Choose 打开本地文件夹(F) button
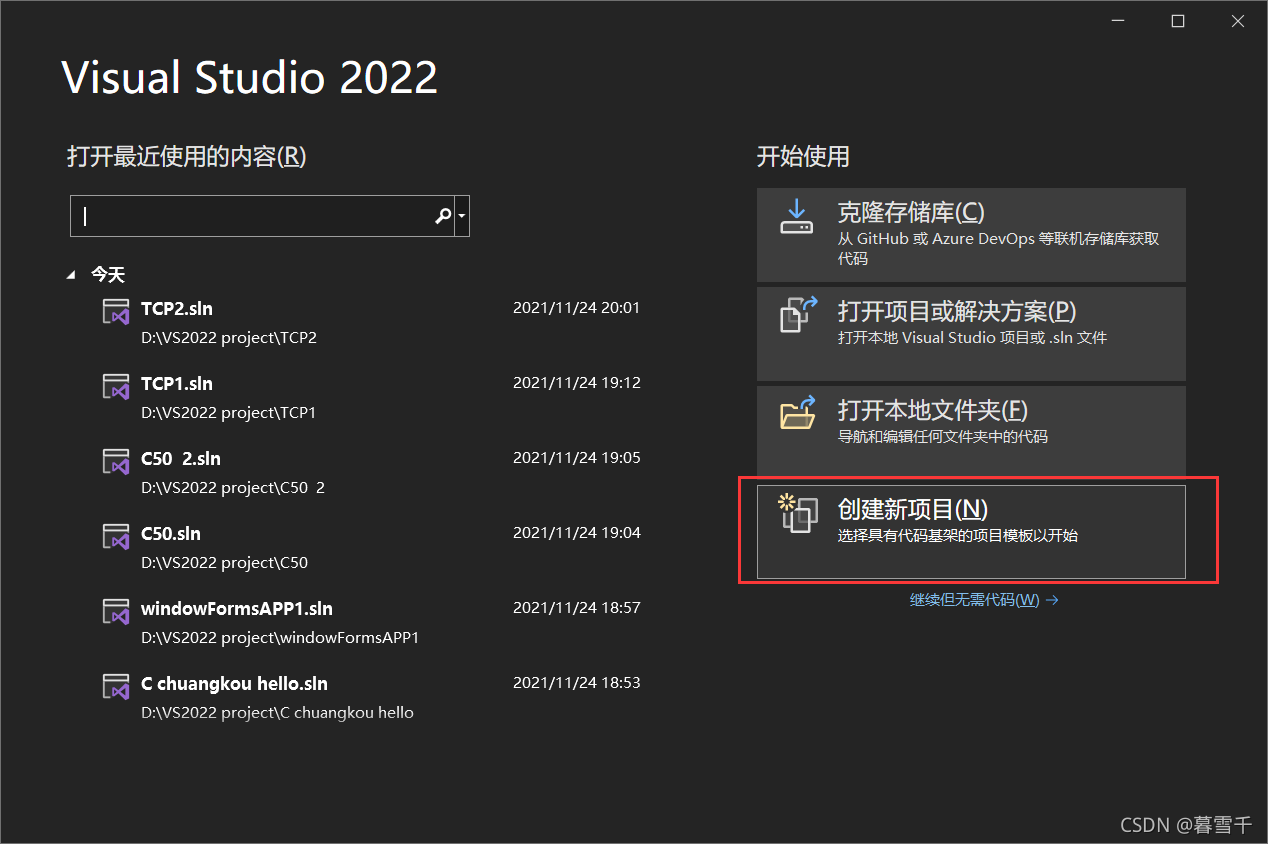This screenshot has height=844, width=1268. (x=971, y=432)
